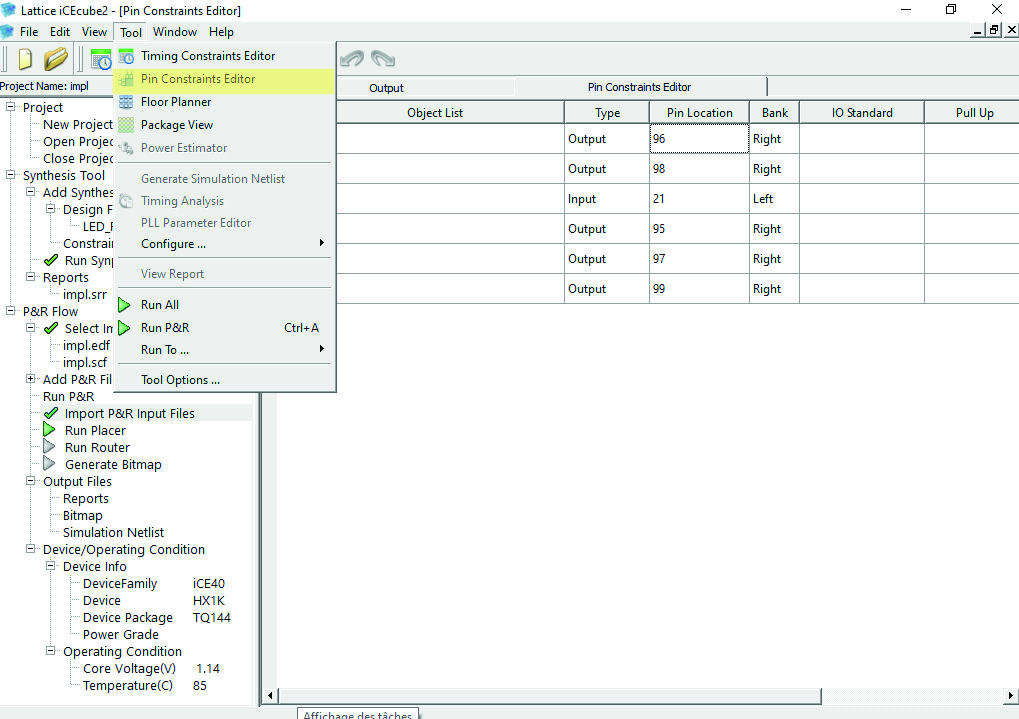Click the Redo arrow in the toolbar
Image resolution: width=1019 pixels, height=719 pixels.
click(383, 59)
